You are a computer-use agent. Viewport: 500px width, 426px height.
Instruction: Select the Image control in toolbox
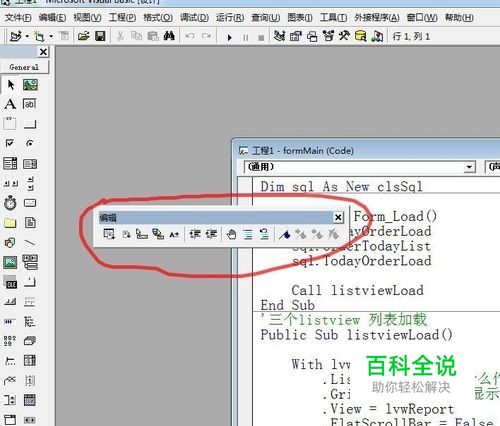(10, 262)
